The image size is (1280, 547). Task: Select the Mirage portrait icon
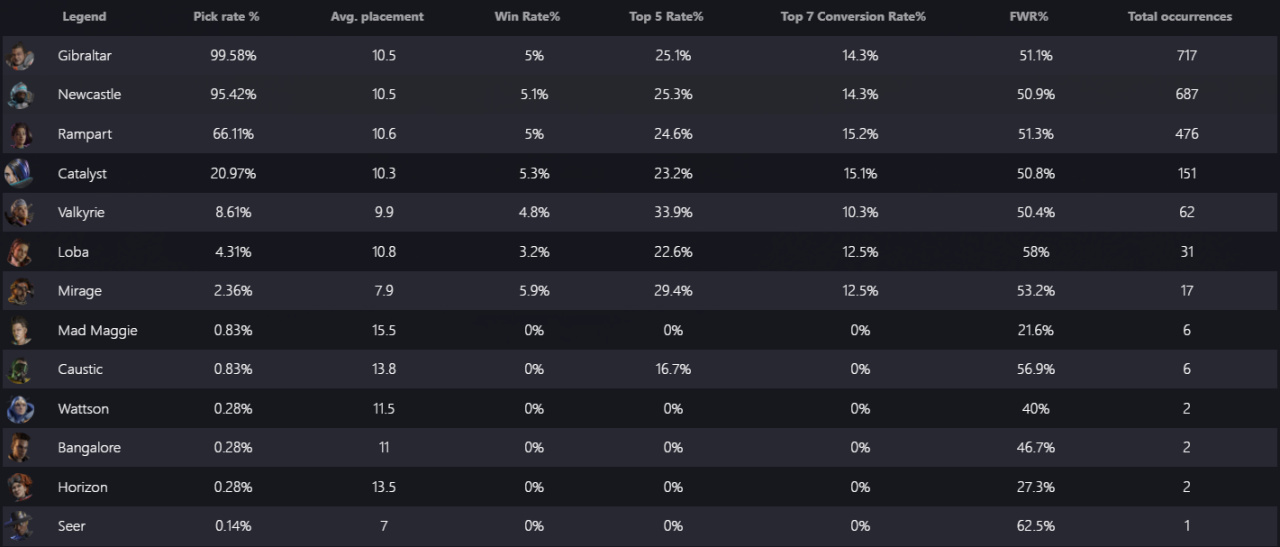pos(20,291)
